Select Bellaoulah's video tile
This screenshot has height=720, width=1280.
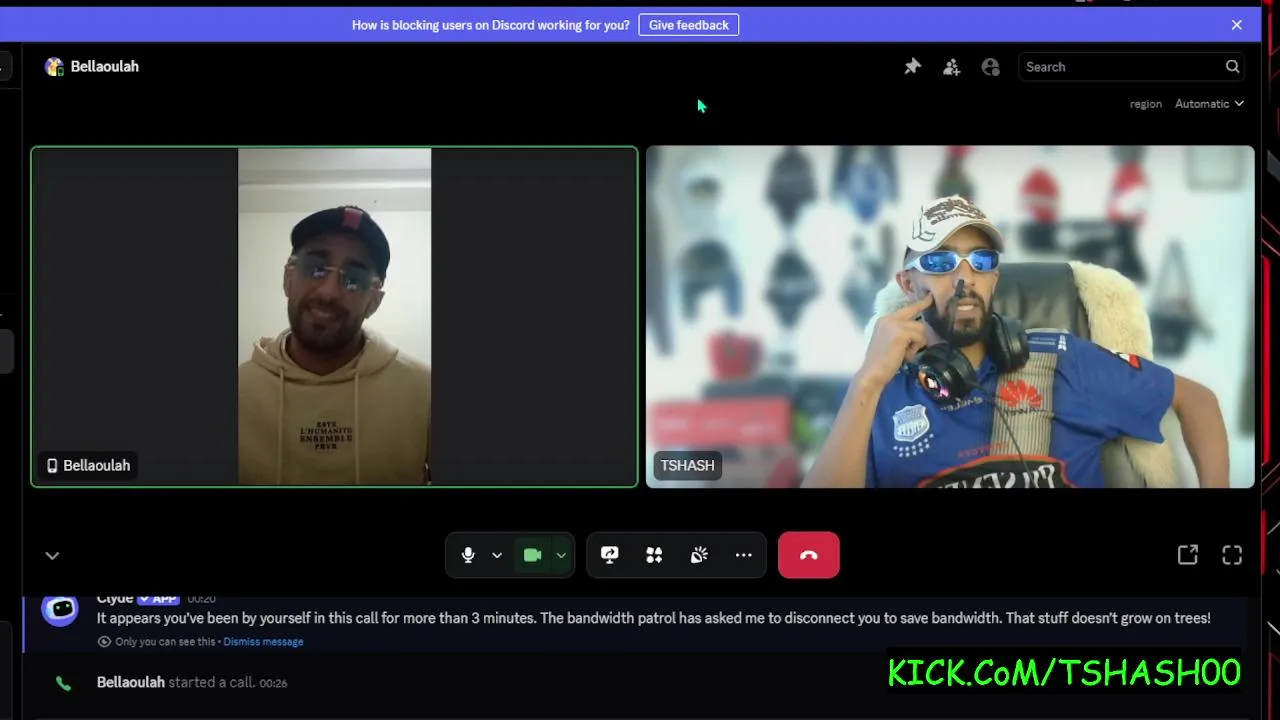coord(334,317)
